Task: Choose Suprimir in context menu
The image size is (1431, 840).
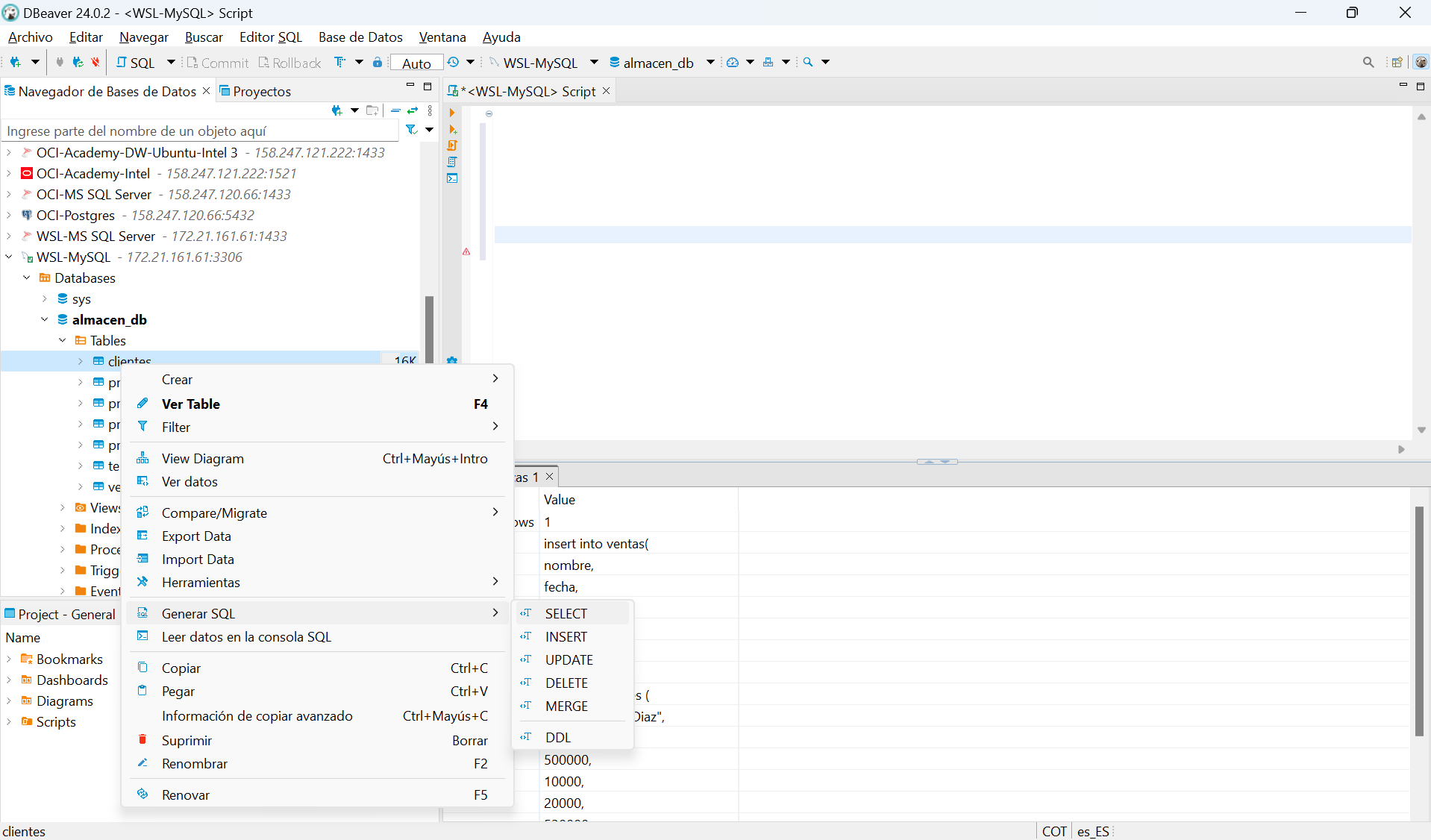Action: [317, 741]
